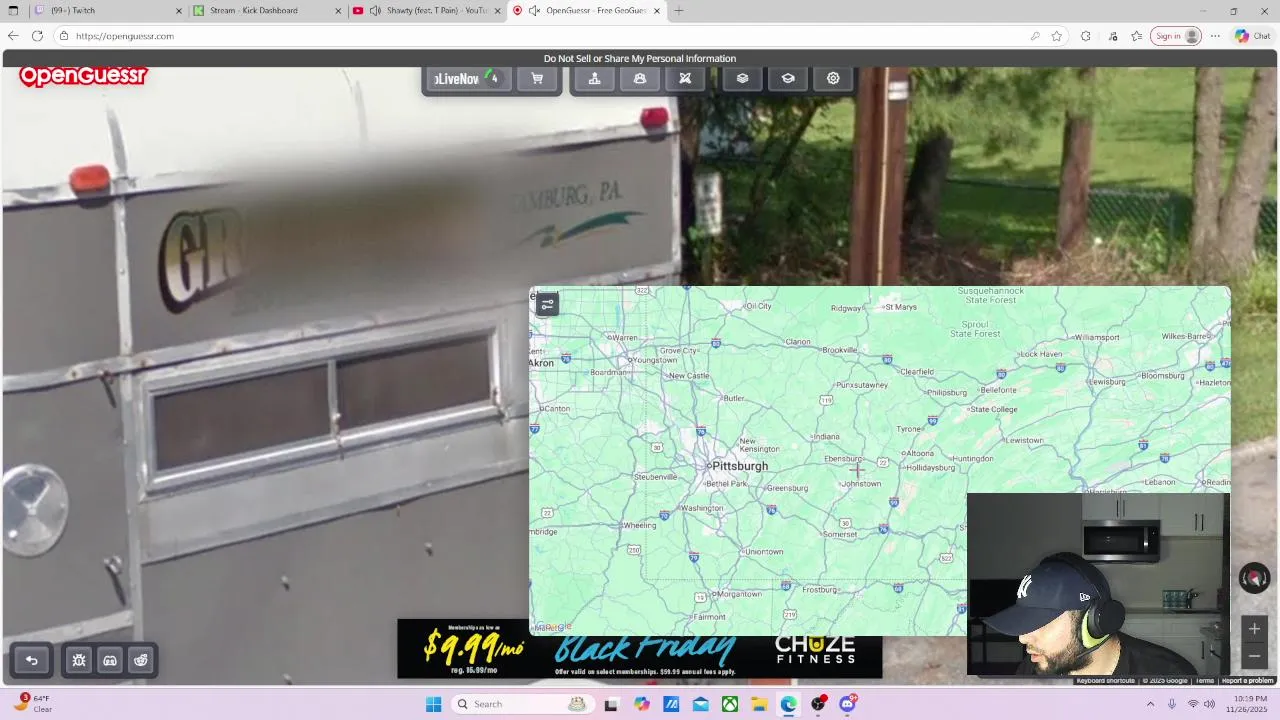Screen dimensions: 1280x720
Task: Return to start with back arrow button
Action: point(32,660)
